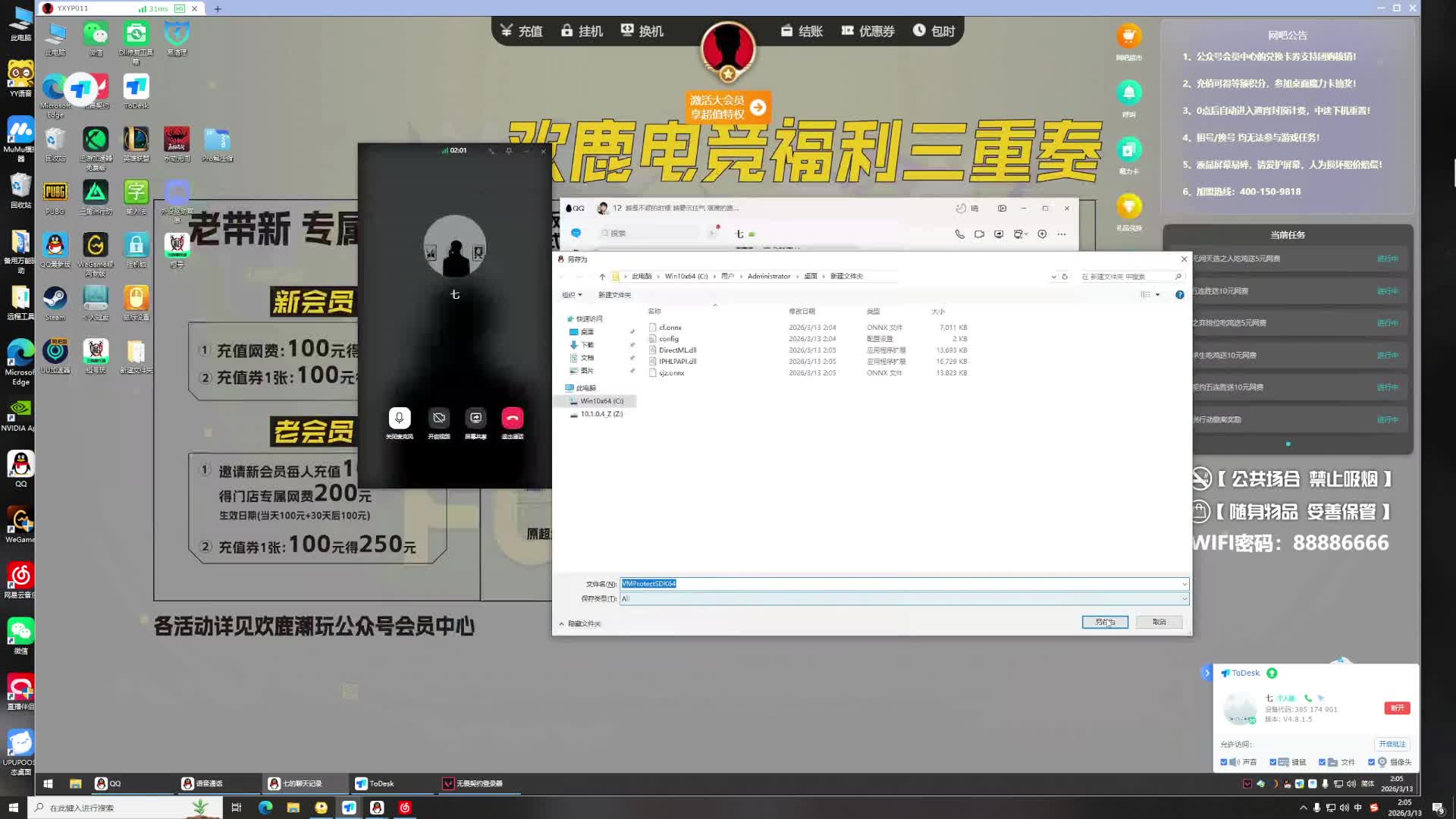Open Steam from desktop icon

point(55,299)
